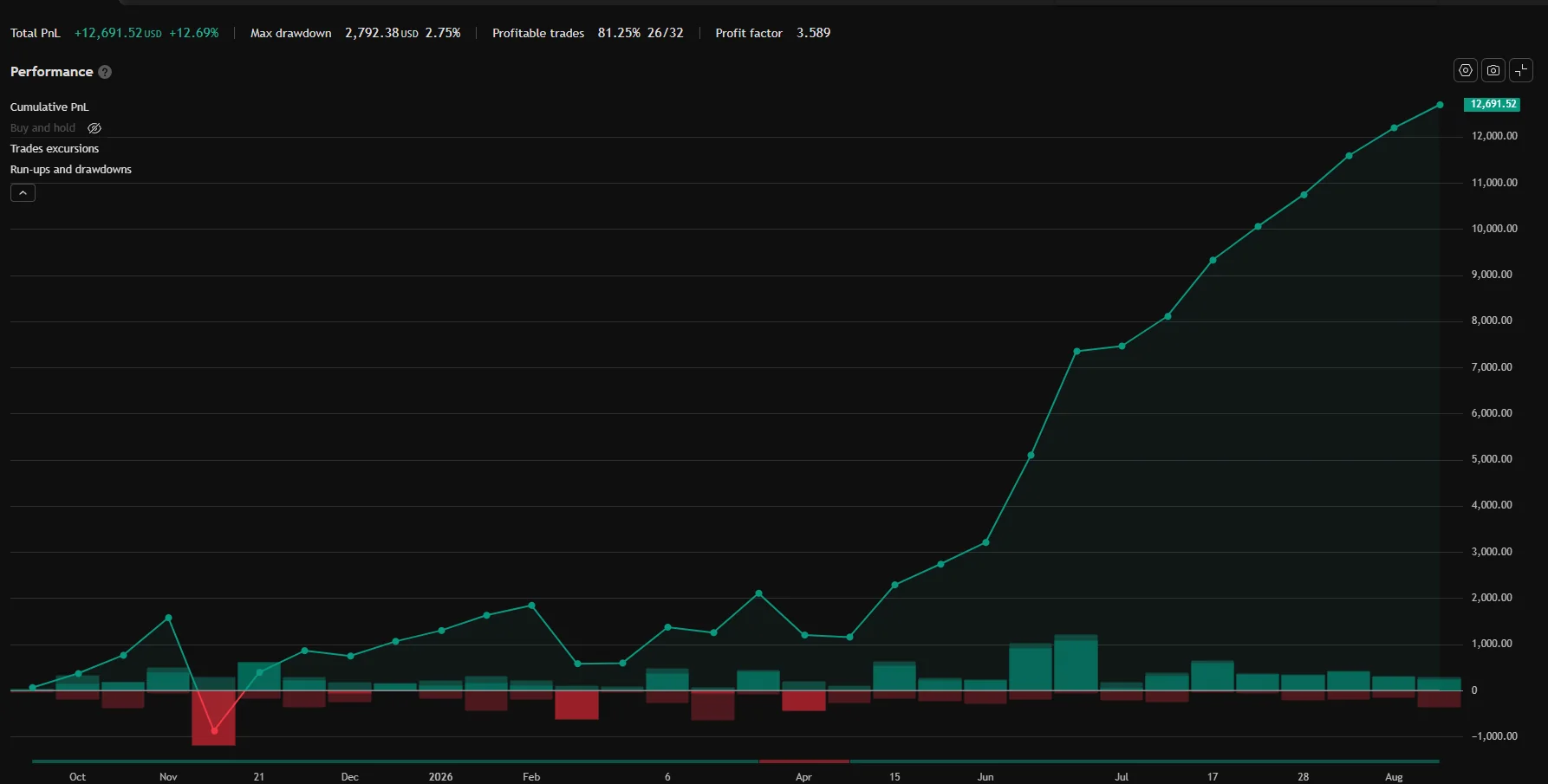This screenshot has width=1548, height=784.
Task: Collapse the legend with the up-chevron button
Action: coord(23,193)
